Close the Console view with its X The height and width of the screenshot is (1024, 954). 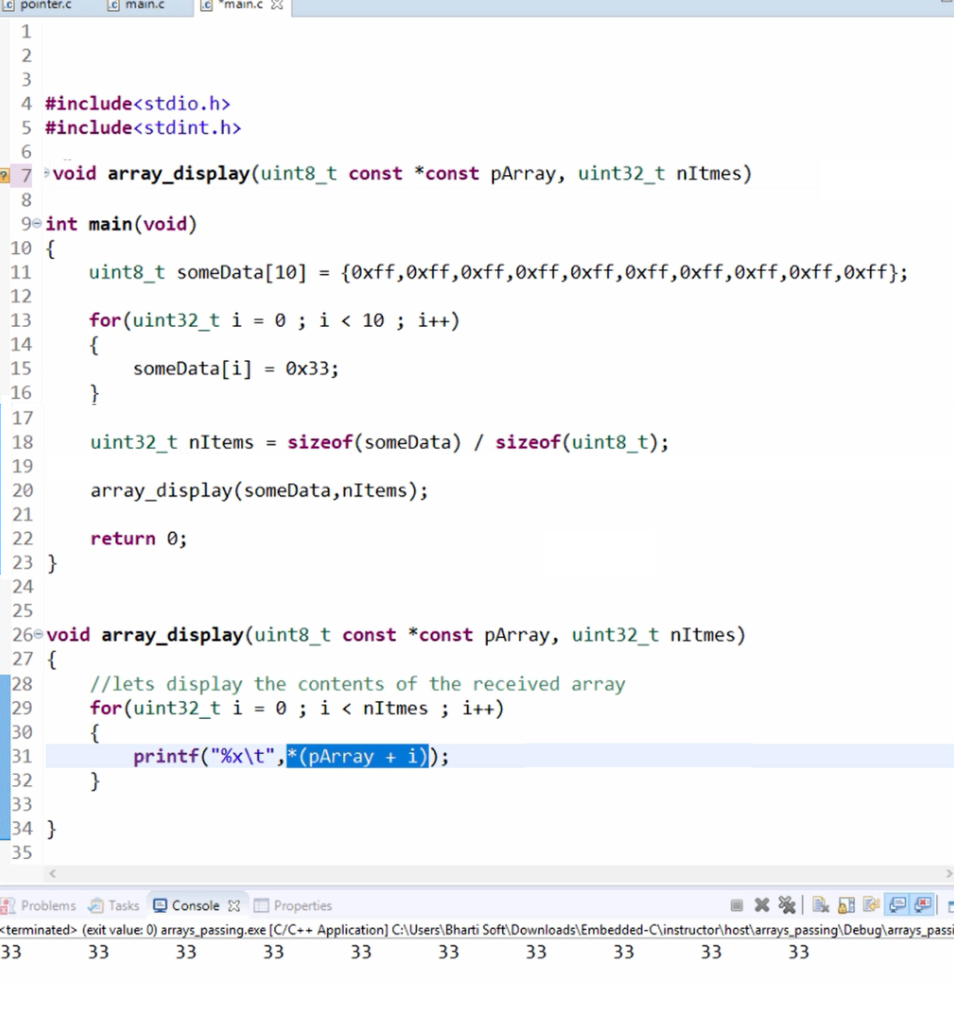pyautogui.click(x=234, y=906)
